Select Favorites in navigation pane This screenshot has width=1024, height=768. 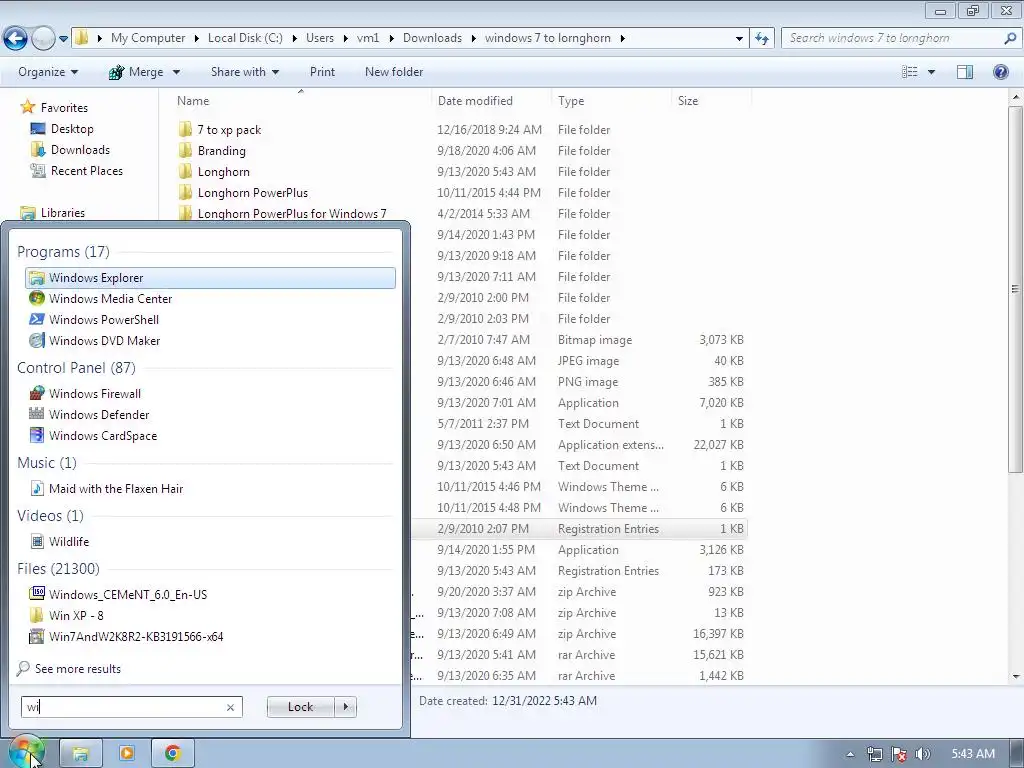click(x=64, y=108)
